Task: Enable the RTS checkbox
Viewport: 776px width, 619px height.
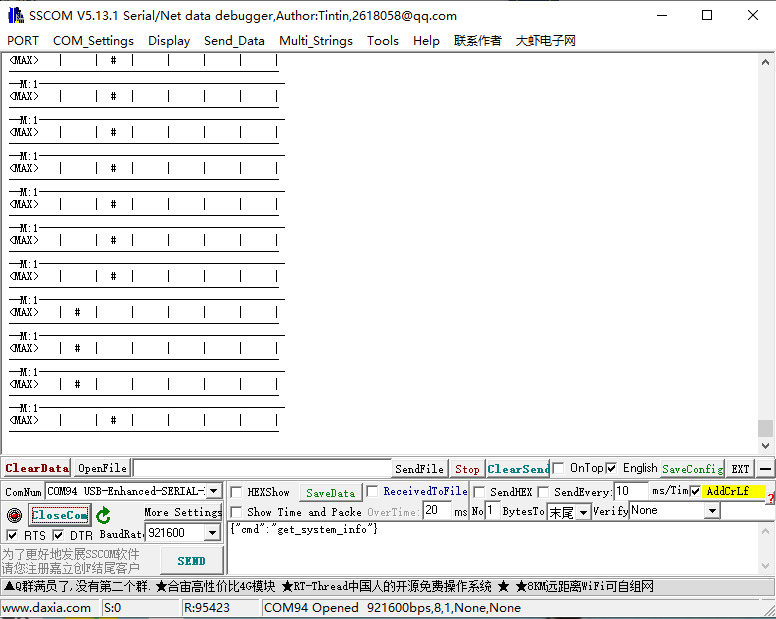Action: click(x=12, y=535)
